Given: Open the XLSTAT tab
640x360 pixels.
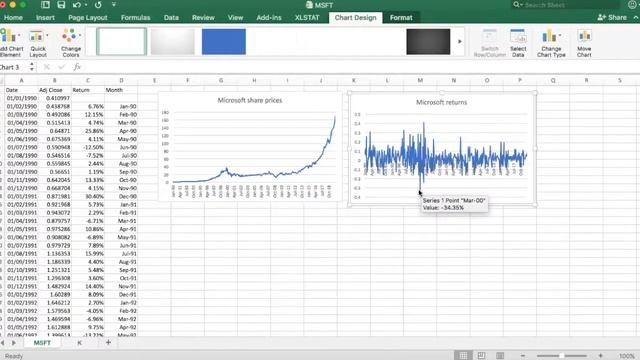Looking at the screenshot, I should 307,18.
